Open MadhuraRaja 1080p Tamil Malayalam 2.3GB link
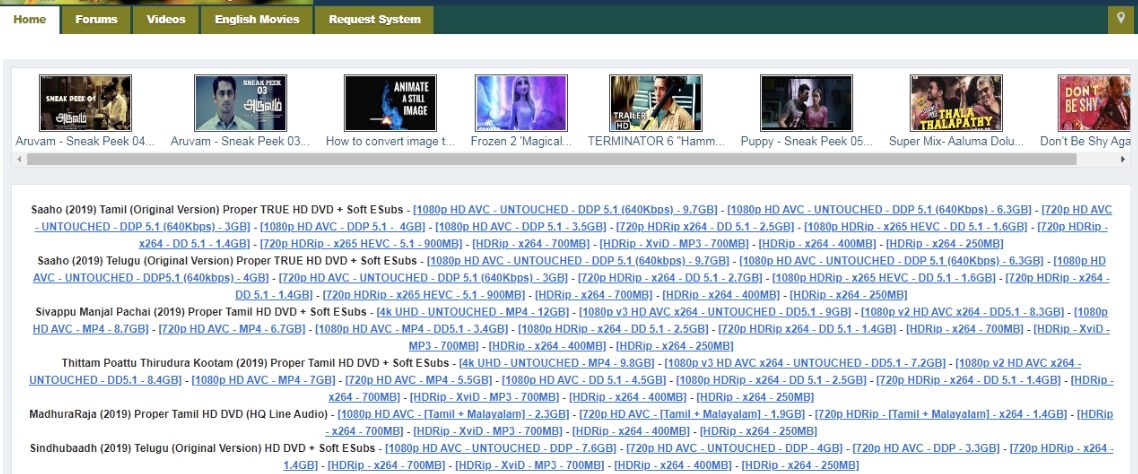 (454, 414)
